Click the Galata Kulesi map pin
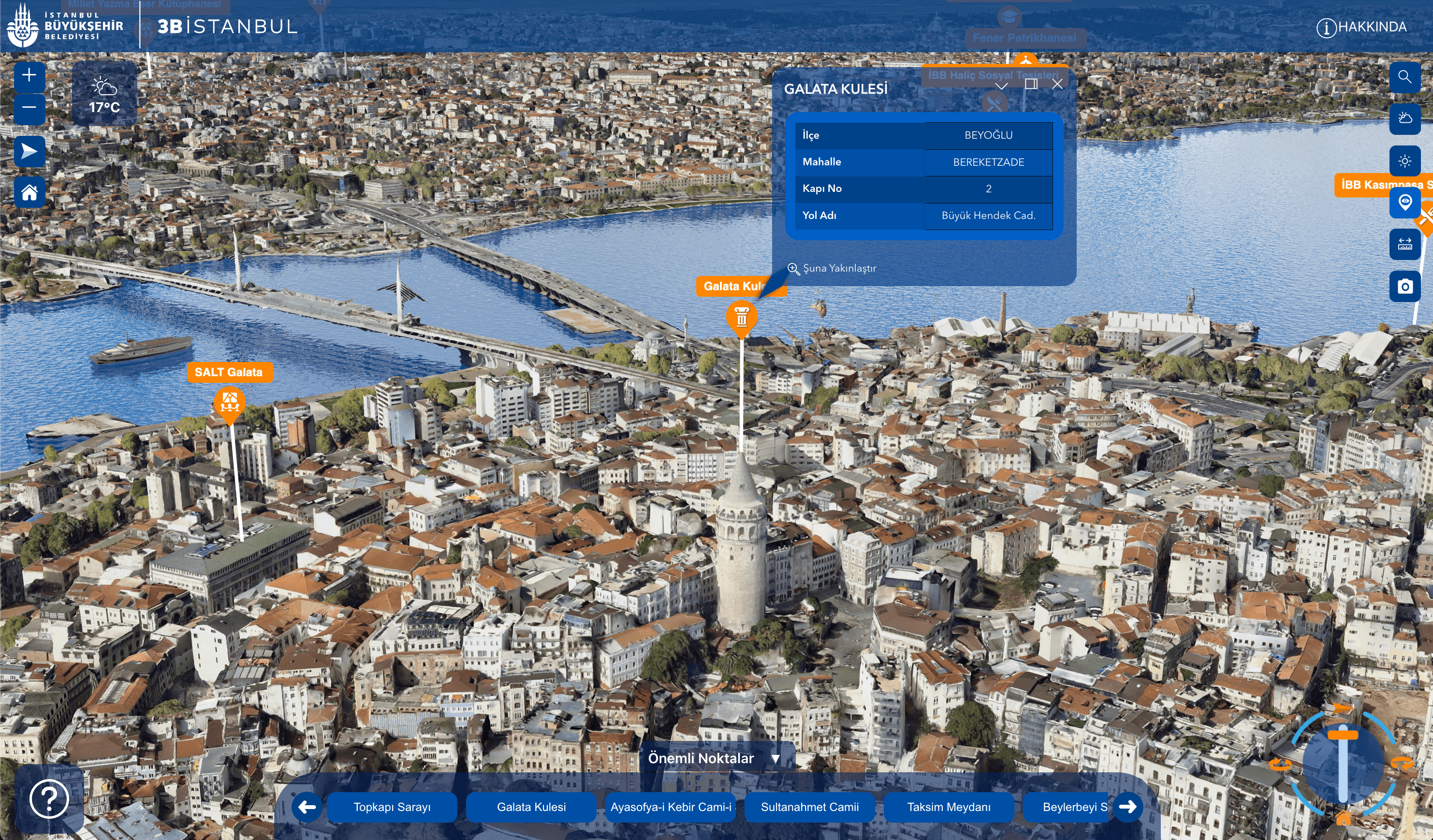The image size is (1433, 840). [742, 319]
